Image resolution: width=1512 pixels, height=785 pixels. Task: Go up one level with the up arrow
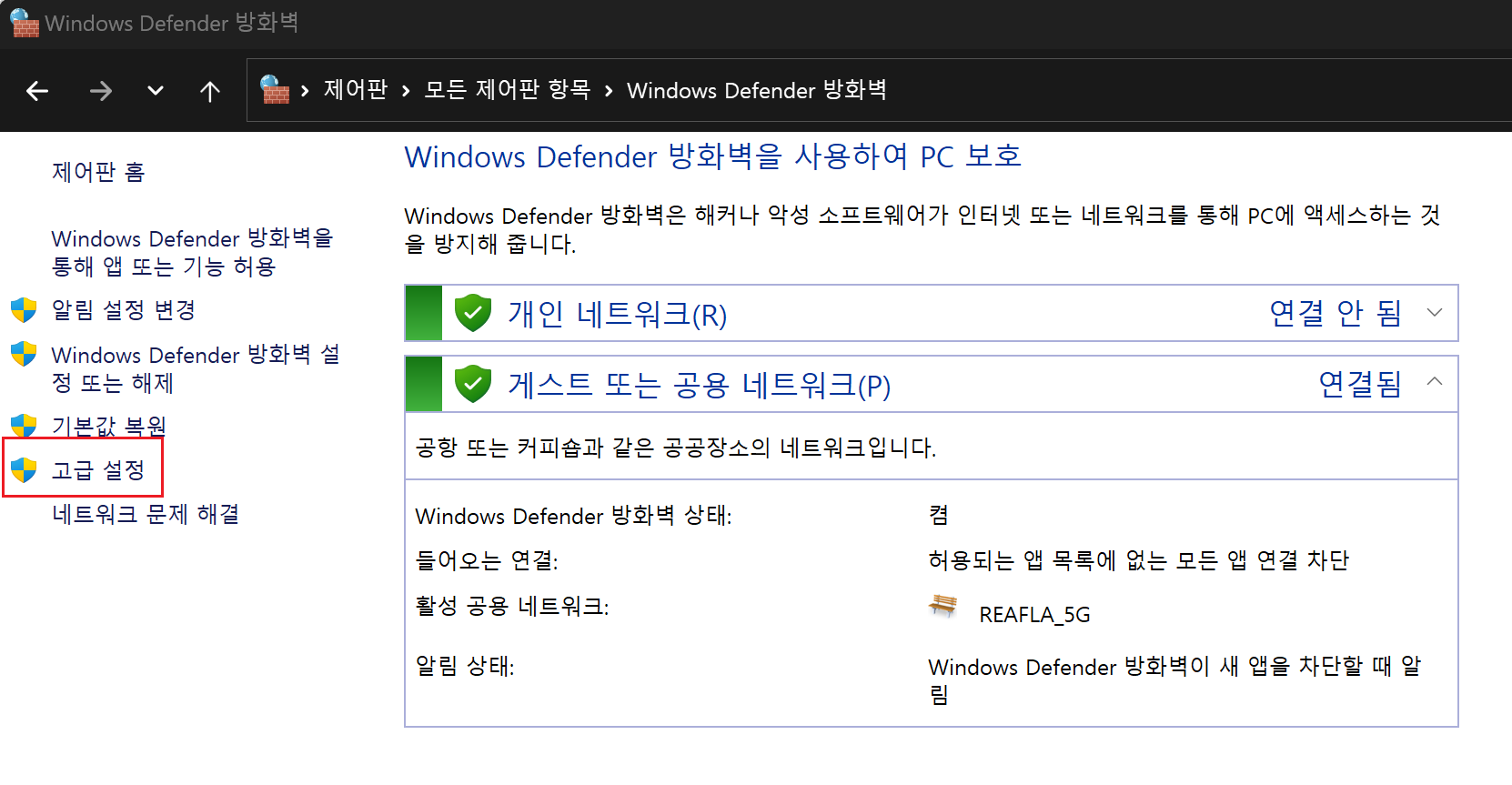coord(210,91)
